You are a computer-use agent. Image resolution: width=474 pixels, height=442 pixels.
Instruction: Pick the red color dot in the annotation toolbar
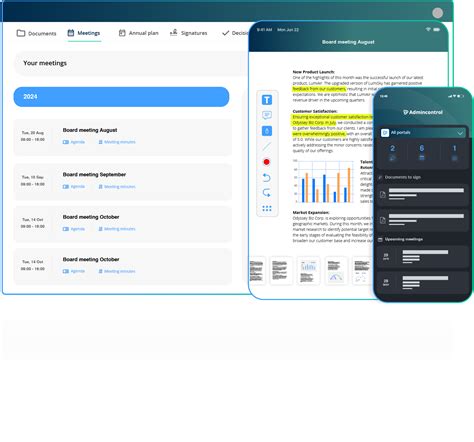pos(266,162)
